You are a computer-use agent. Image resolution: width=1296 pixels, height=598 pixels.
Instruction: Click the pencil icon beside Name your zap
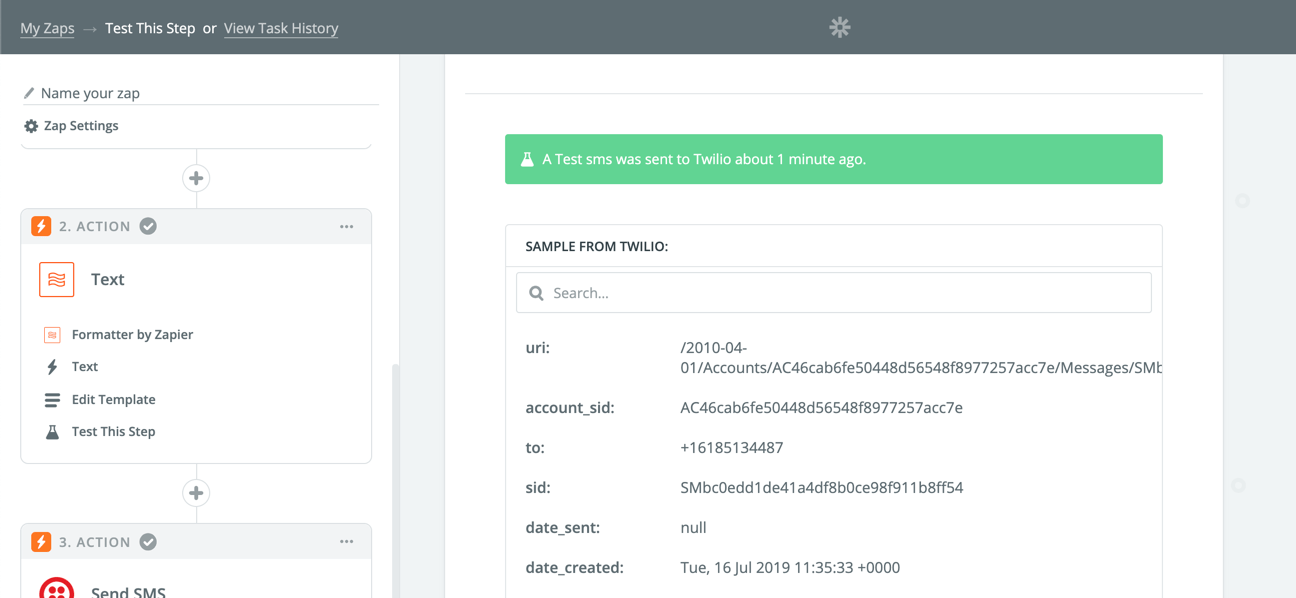(x=29, y=93)
